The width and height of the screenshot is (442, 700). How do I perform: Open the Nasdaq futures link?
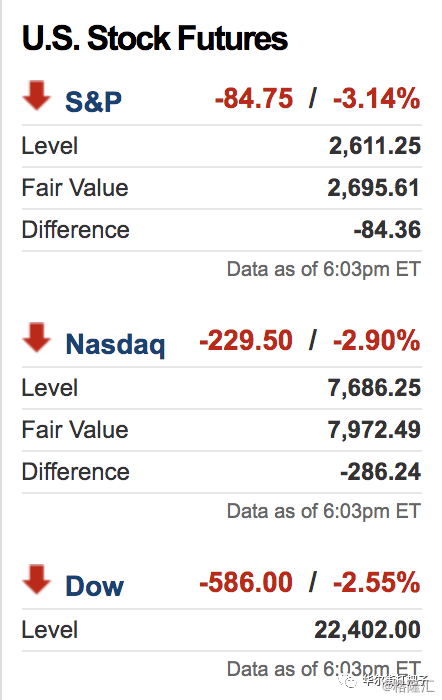point(115,345)
